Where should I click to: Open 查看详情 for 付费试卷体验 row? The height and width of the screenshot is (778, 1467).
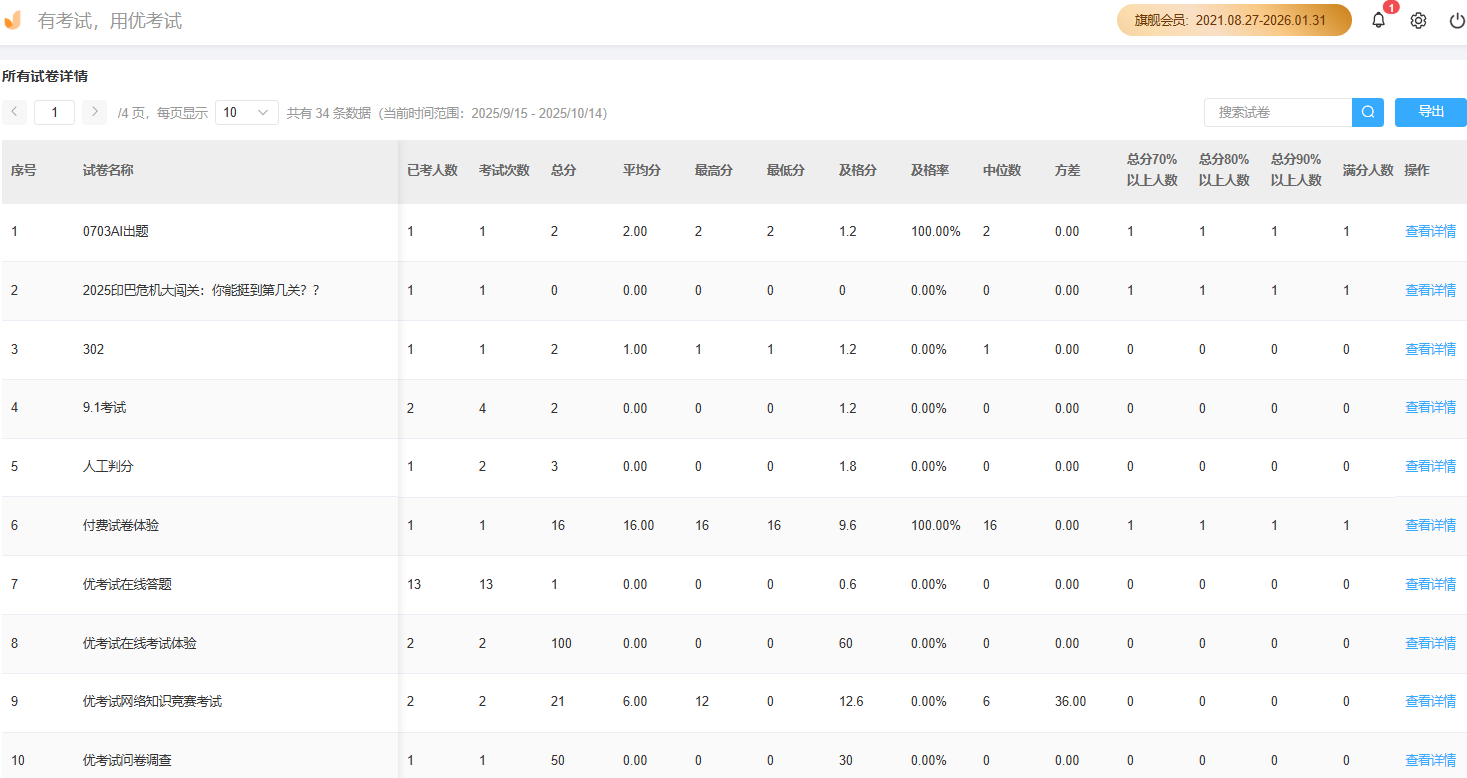[1430, 526]
